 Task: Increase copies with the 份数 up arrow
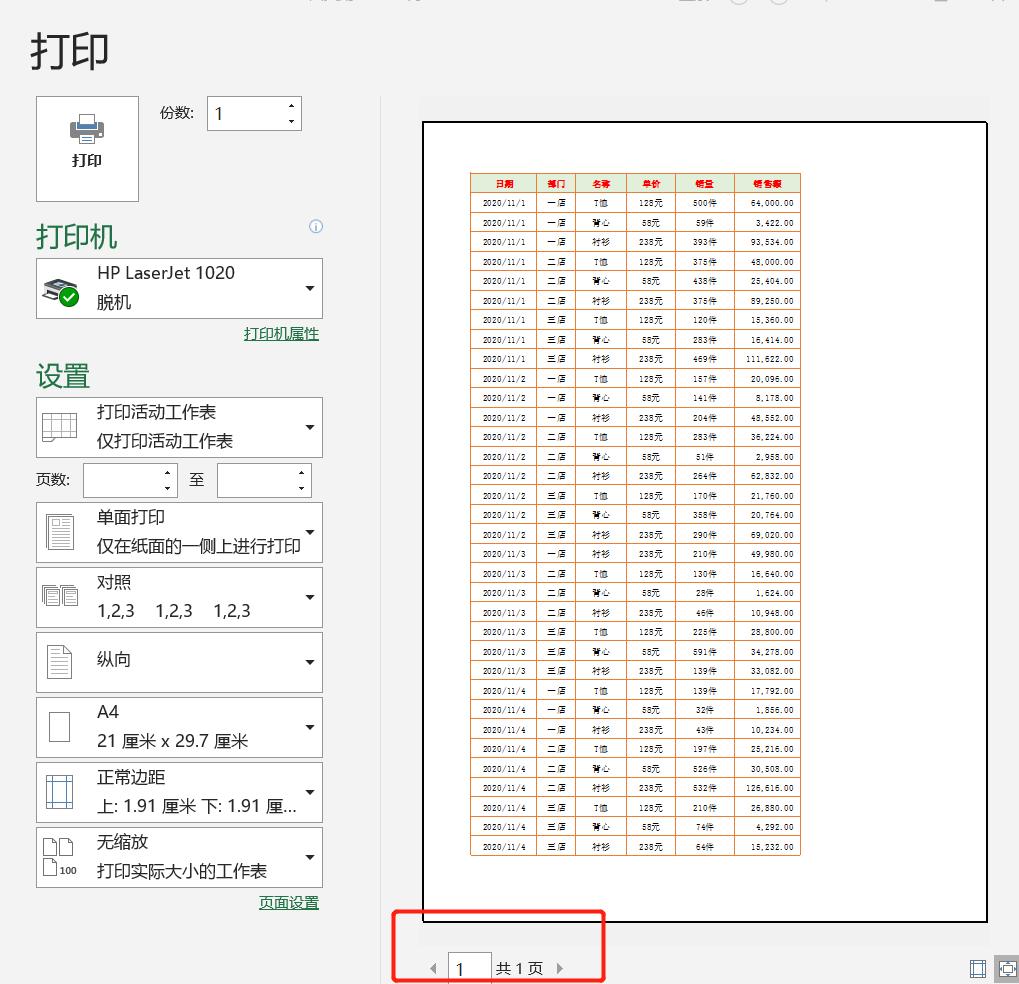pyautogui.click(x=290, y=106)
